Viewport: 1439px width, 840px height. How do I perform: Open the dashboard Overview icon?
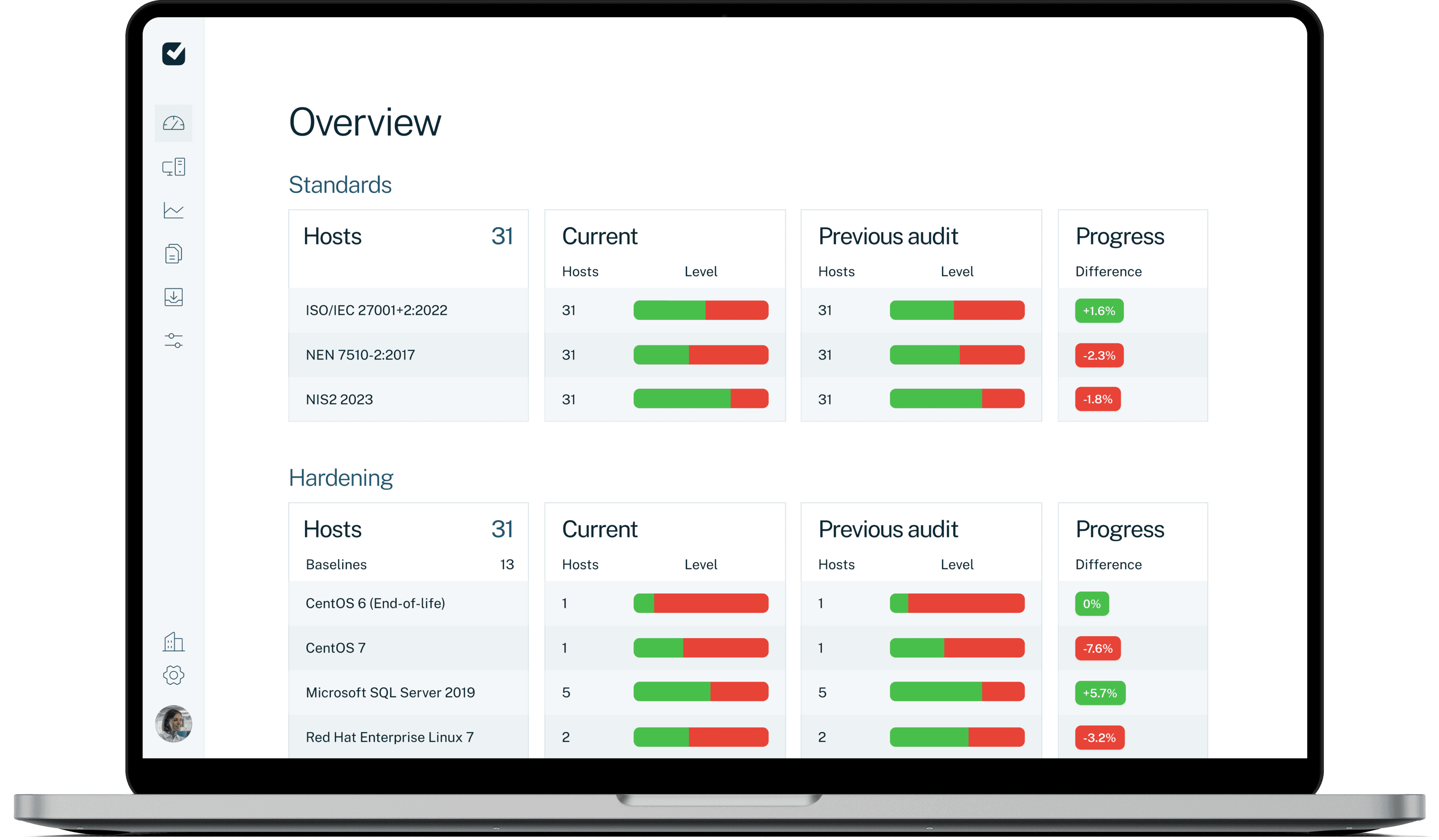(174, 123)
